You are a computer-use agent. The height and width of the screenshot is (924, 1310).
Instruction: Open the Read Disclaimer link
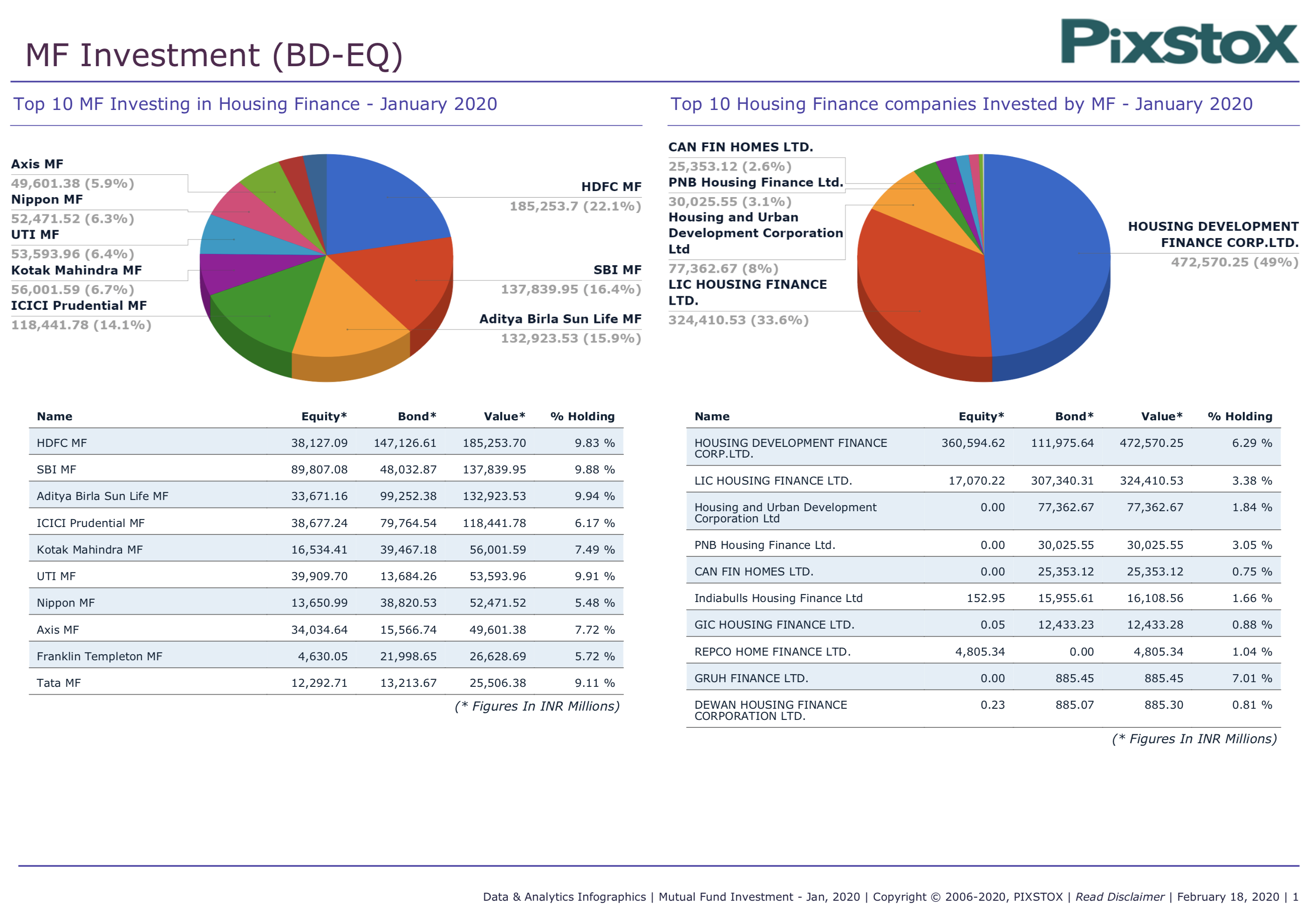click(1119, 897)
